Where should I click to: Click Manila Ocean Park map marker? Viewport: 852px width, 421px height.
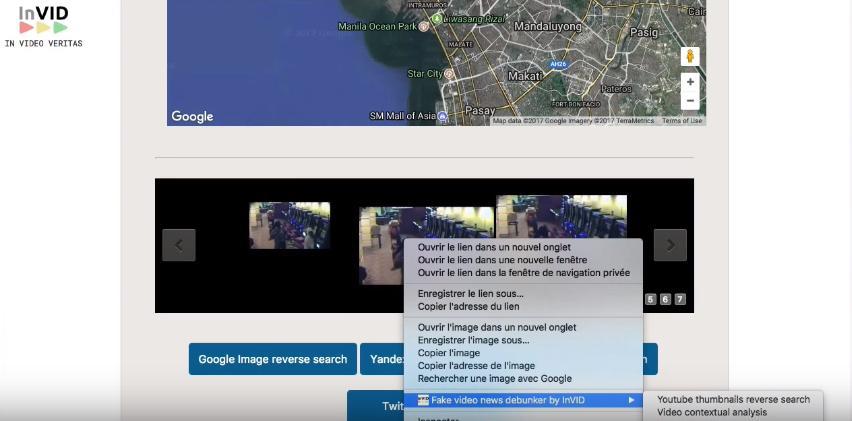424,26
